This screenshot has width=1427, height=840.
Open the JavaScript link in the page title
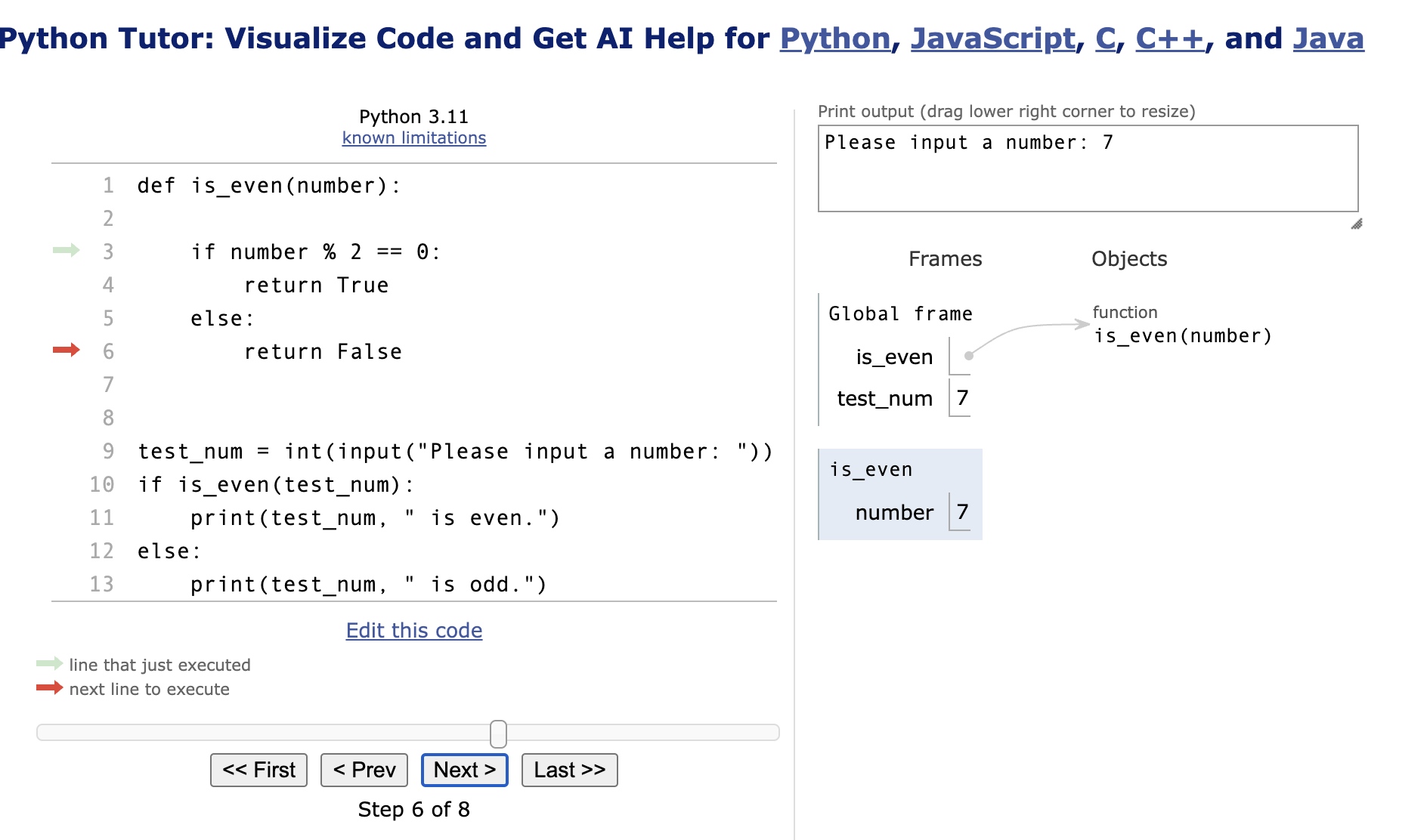pyautogui.click(x=993, y=39)
